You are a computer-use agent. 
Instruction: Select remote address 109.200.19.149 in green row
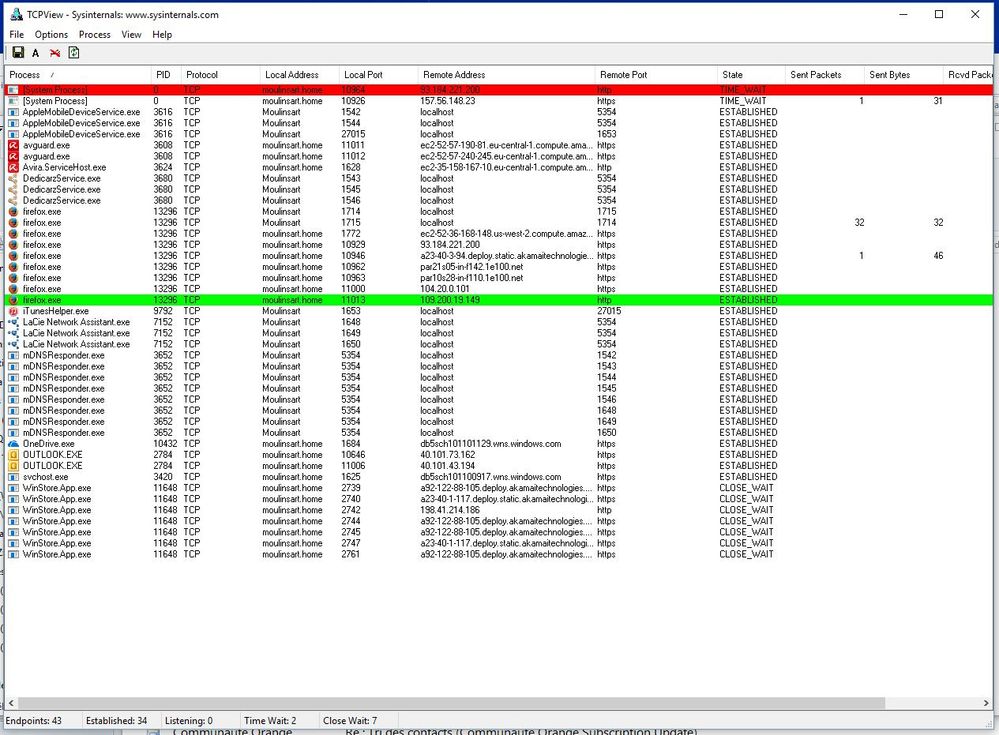point(450,300)
